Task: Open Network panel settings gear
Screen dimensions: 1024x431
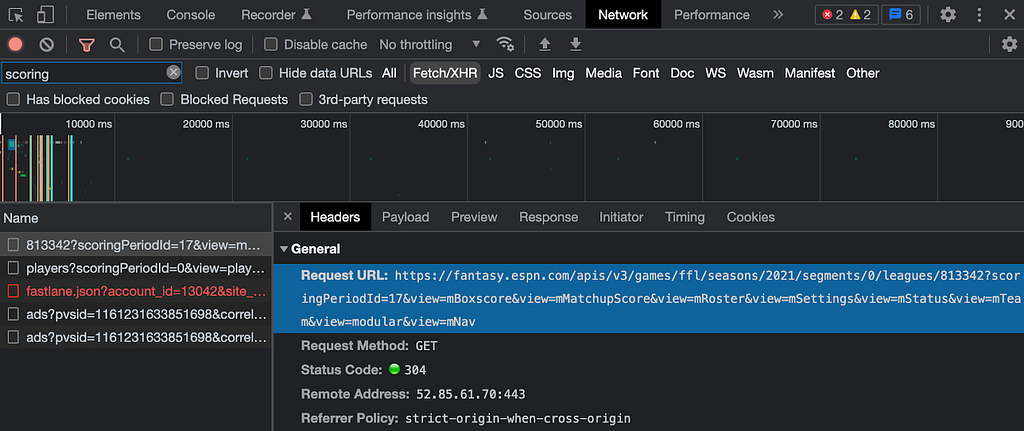Action: pos(1010,44)
